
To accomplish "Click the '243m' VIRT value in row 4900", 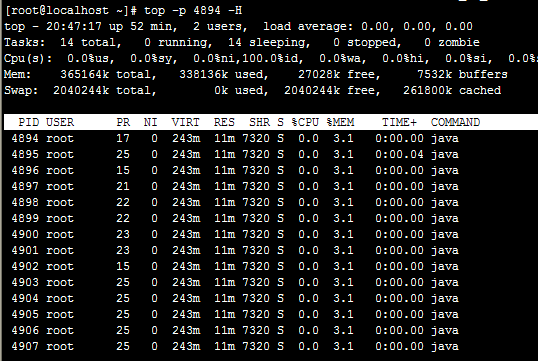I will 186,235.
